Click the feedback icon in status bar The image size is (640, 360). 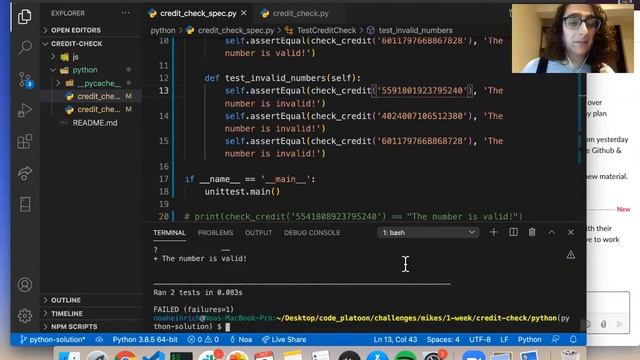(555, 339)
